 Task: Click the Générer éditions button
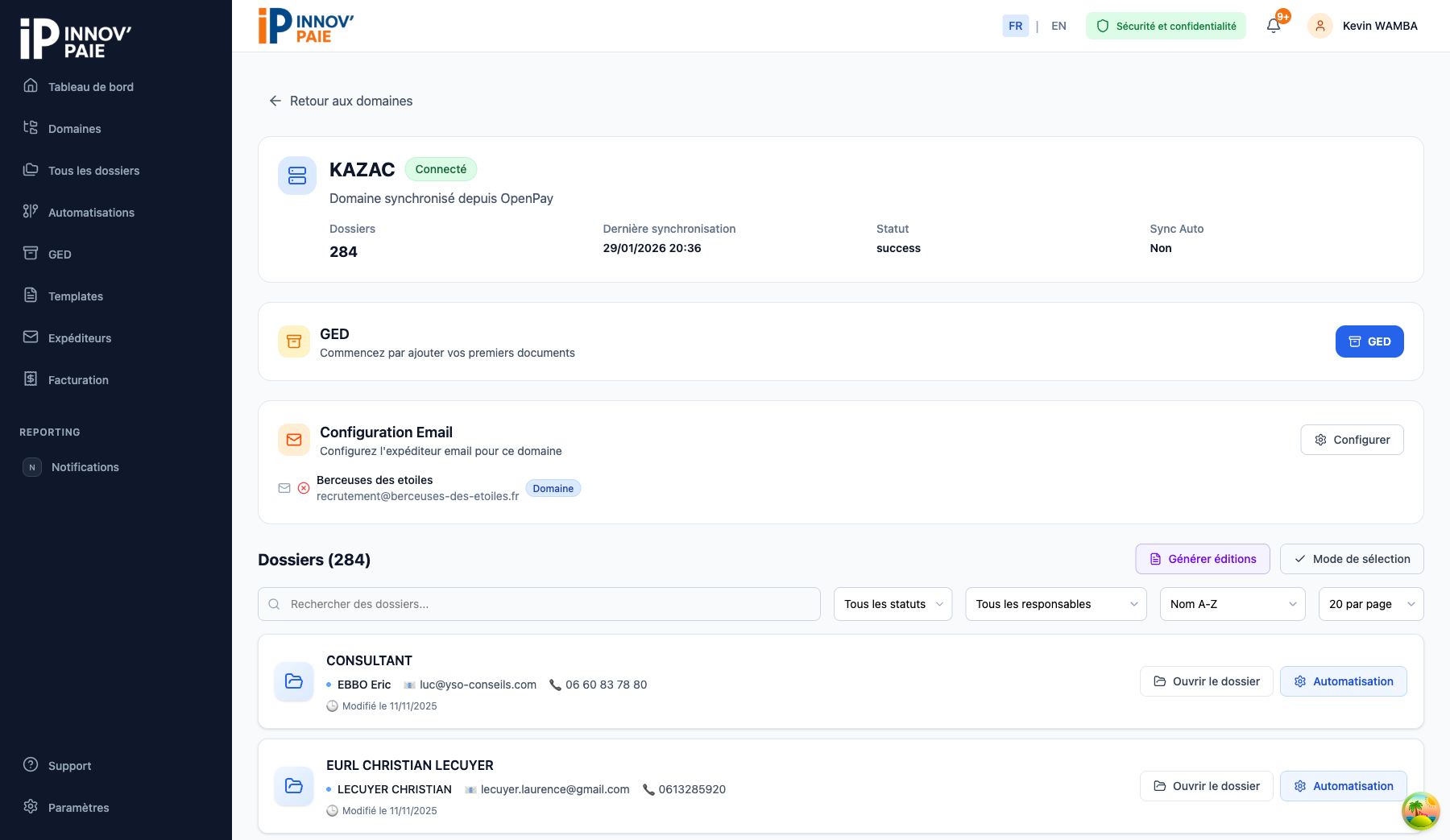point(1203,559)
